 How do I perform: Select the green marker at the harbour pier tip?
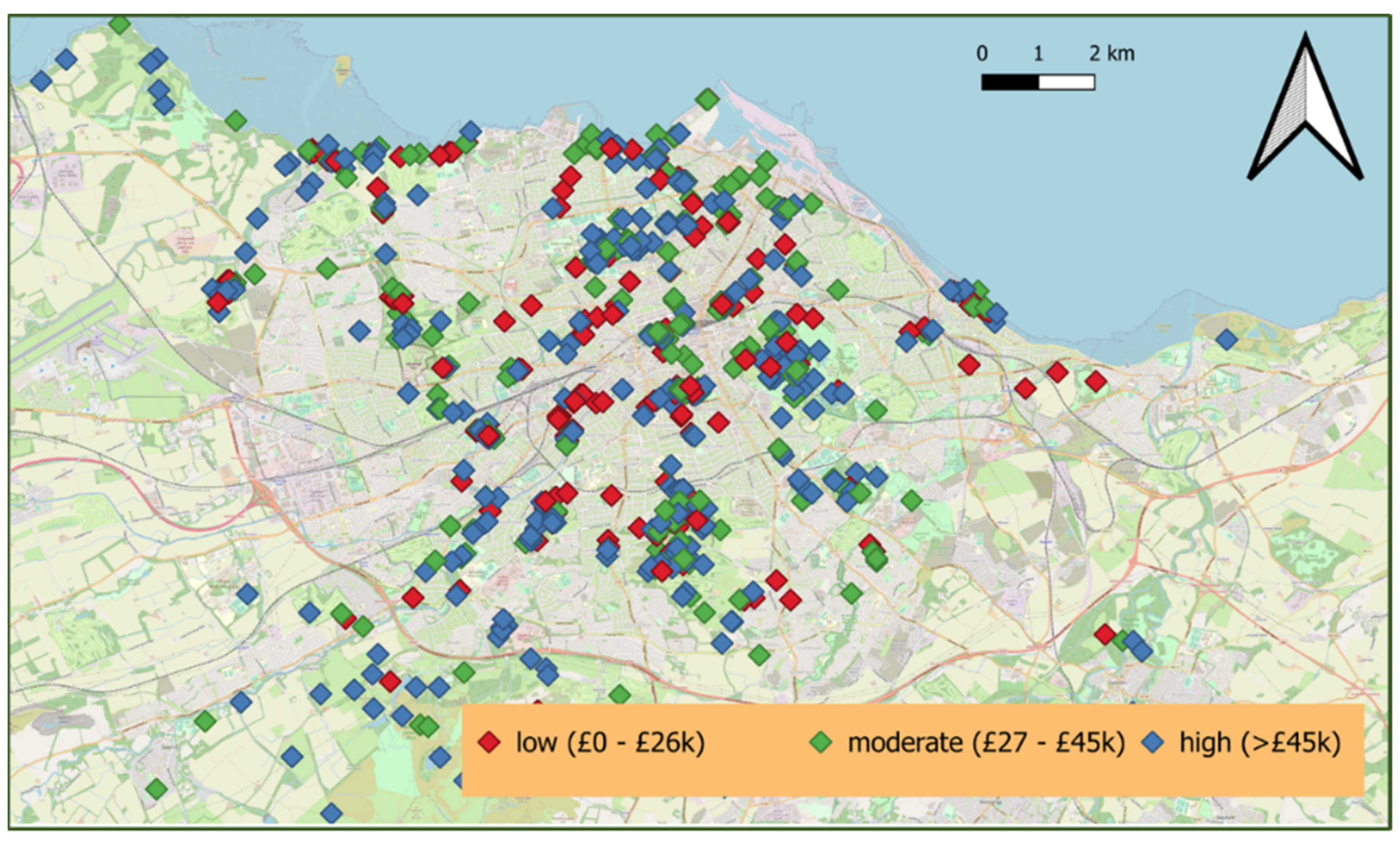click(x=707, y=99)
